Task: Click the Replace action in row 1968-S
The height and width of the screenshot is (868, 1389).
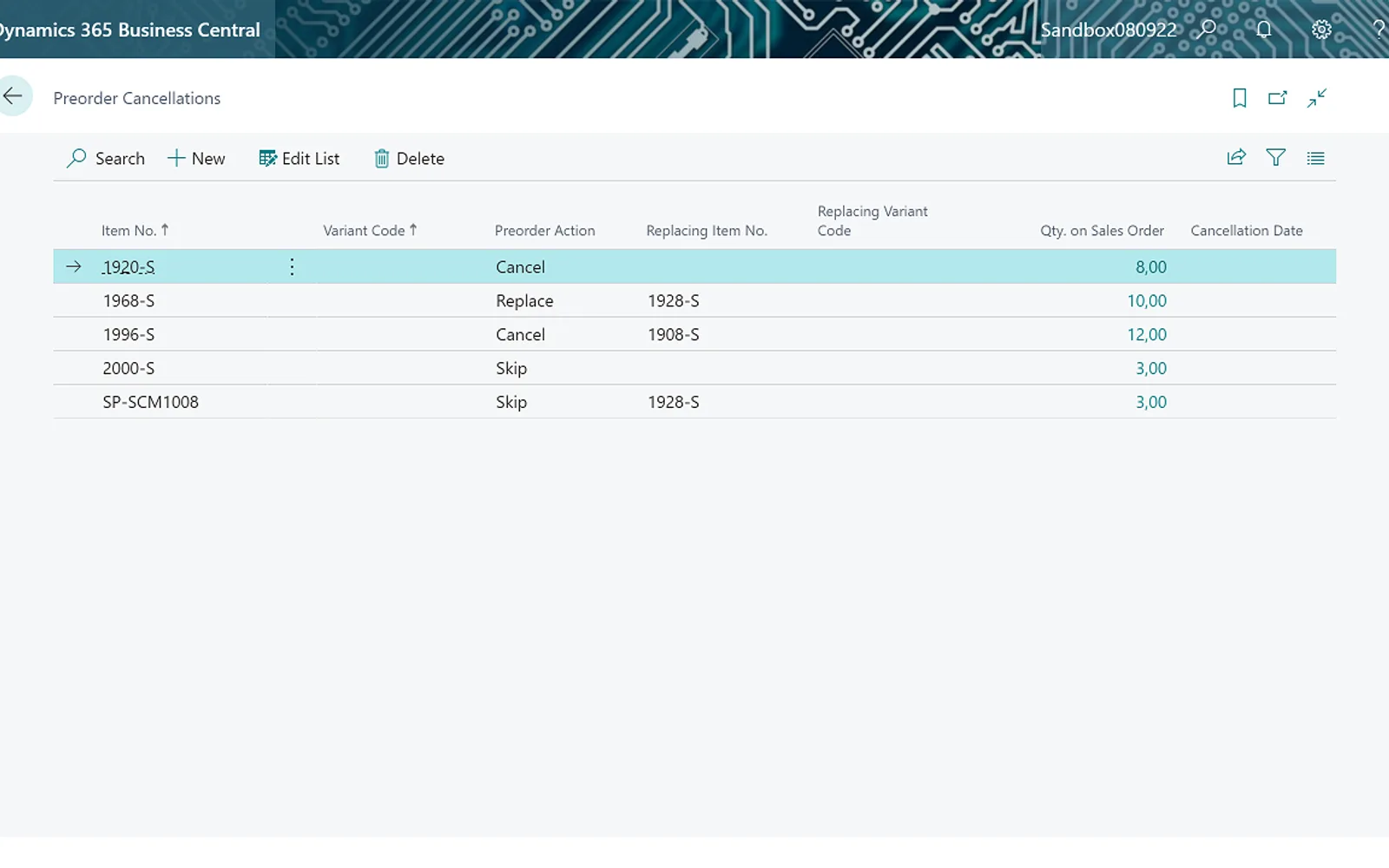Action: click(x=524, y=300)
